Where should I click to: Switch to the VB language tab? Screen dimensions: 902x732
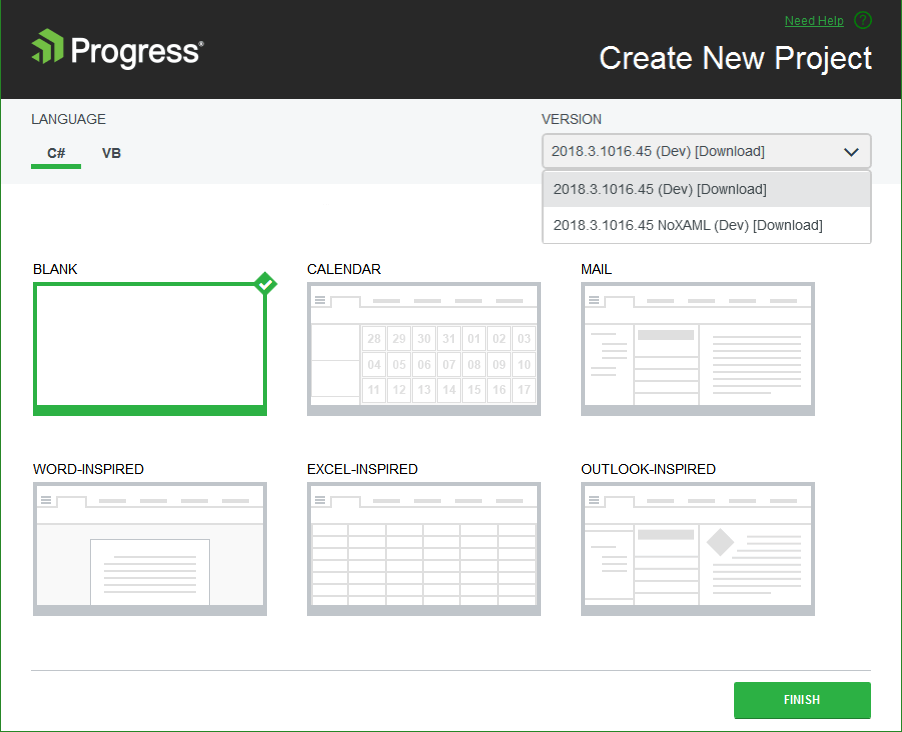click(111, 153)
